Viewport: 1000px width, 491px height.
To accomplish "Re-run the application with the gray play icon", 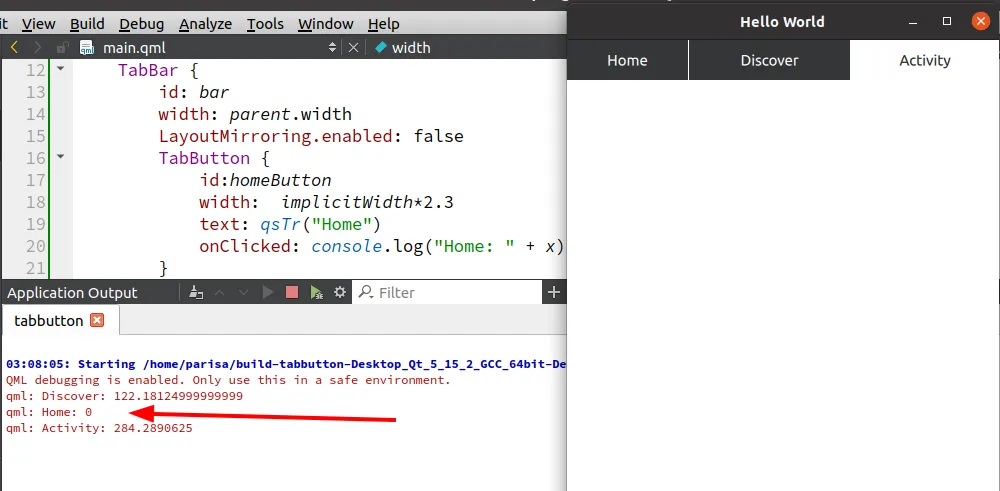I will tap(268, 293).
